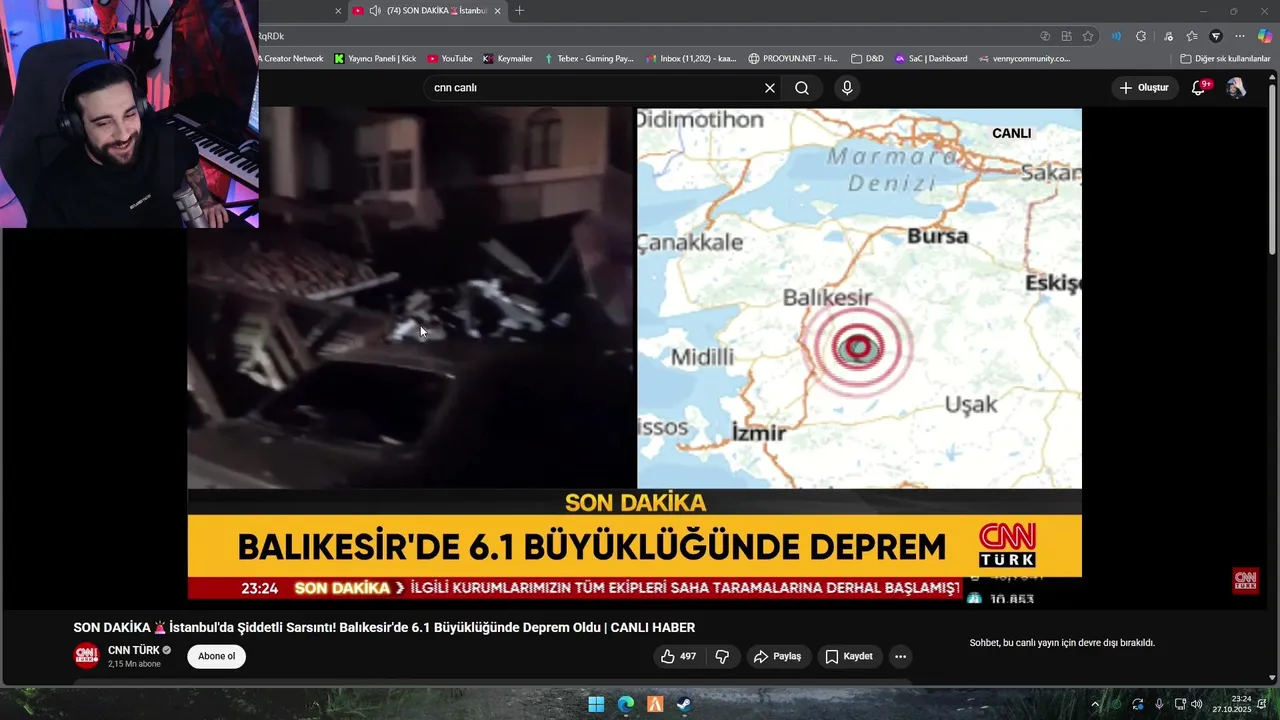Open the Keymailer bookmark
This screenshot has height=720, width=1280.
pos(507,59)
